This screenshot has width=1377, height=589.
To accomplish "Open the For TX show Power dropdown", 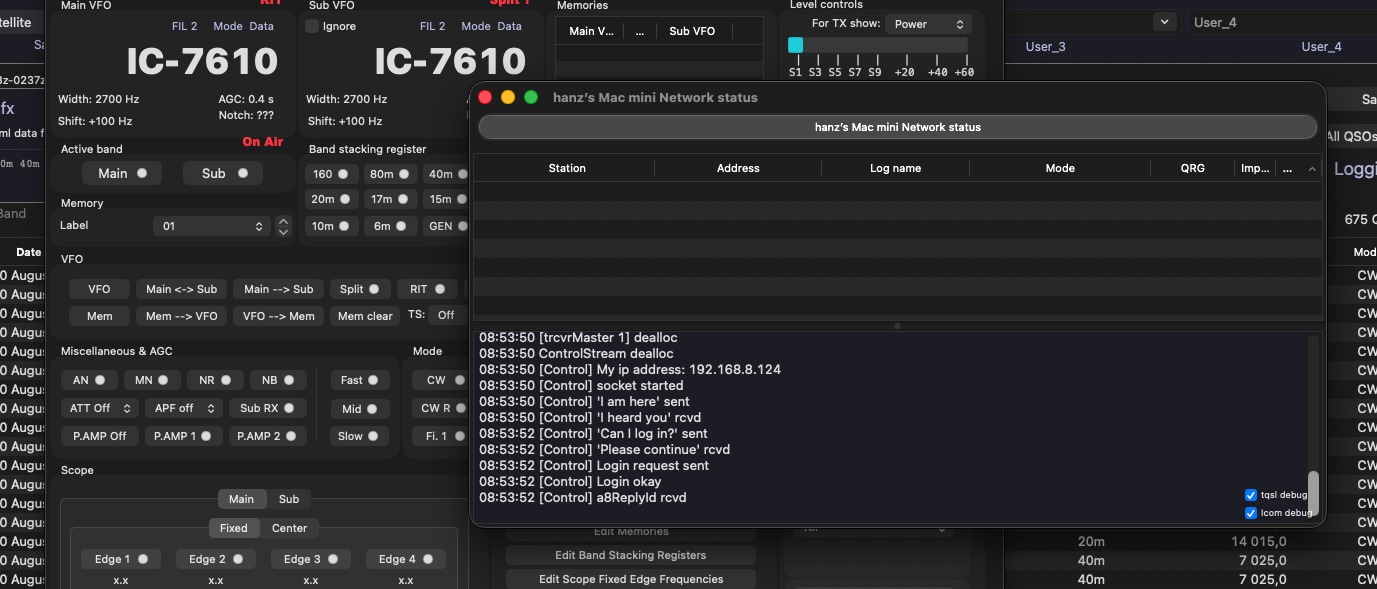I will pos(928,24).
